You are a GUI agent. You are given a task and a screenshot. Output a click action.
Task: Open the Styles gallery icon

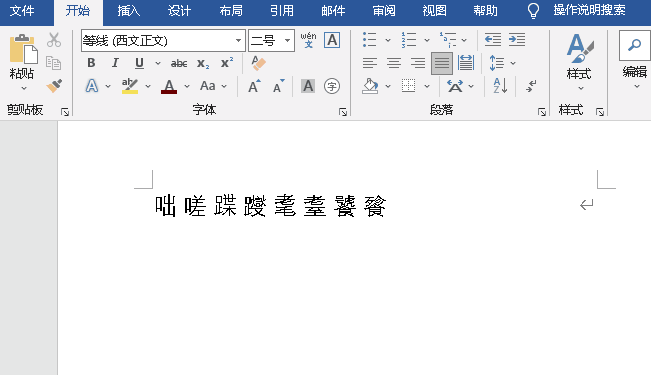pos(580,49)
